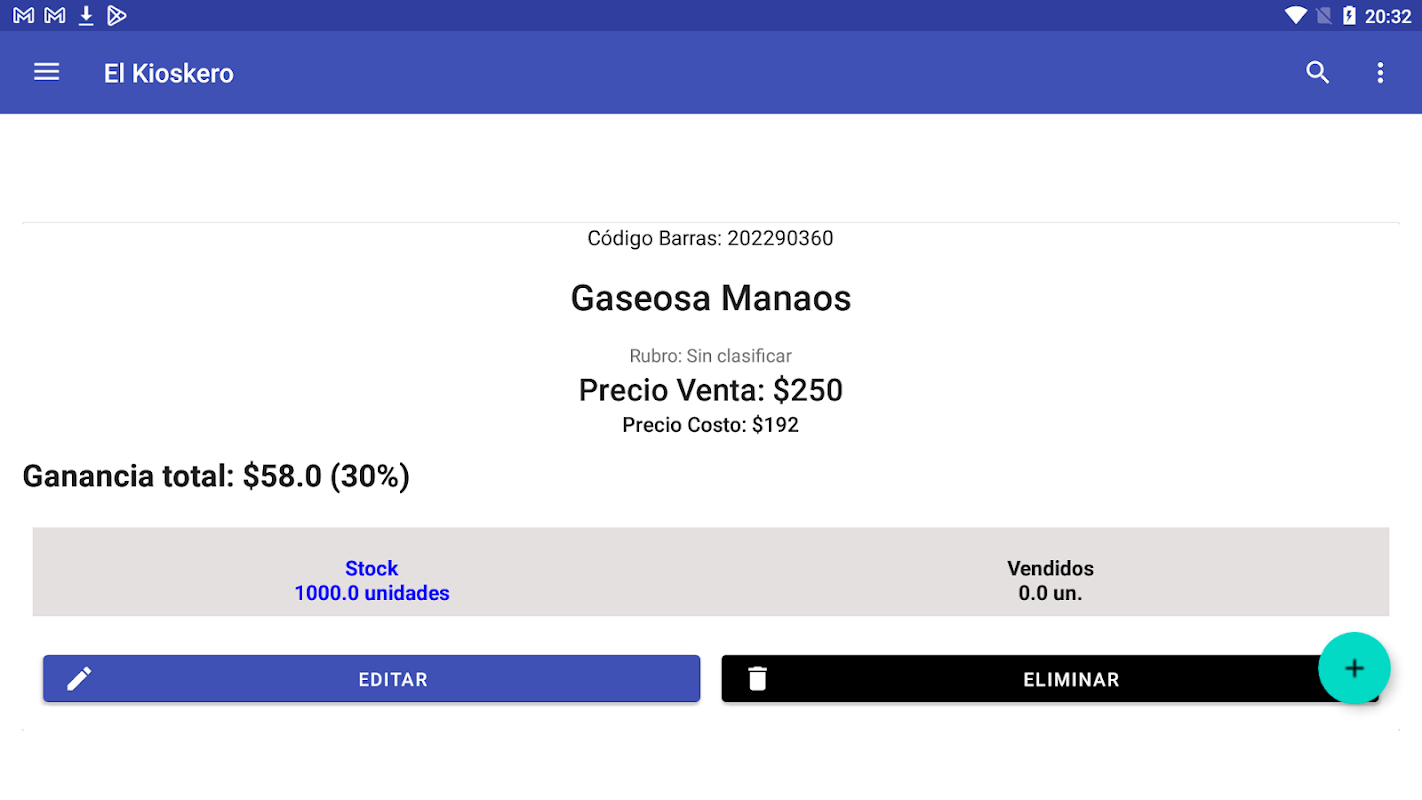Tap the Gaseosa Manaos product name
Screen dimensions: 1422x800
(x=710, y=298)
